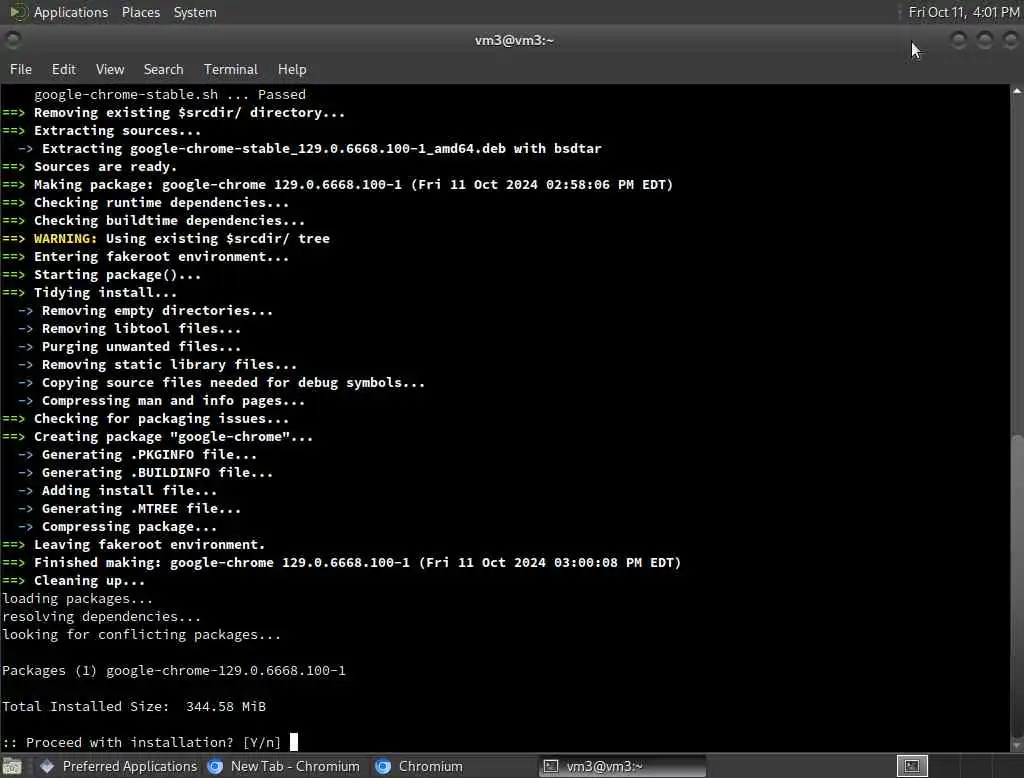Open the Edit menu

pyautogui.click(x=63, y=69)
